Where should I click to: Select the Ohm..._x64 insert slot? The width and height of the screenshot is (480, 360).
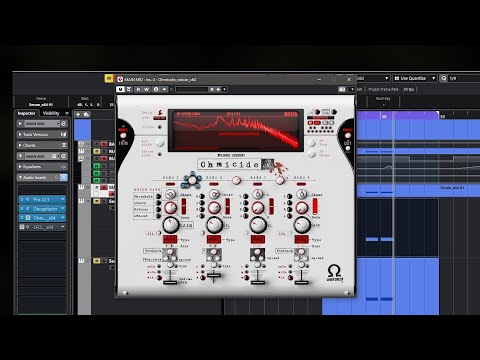(x=42, y=218)
